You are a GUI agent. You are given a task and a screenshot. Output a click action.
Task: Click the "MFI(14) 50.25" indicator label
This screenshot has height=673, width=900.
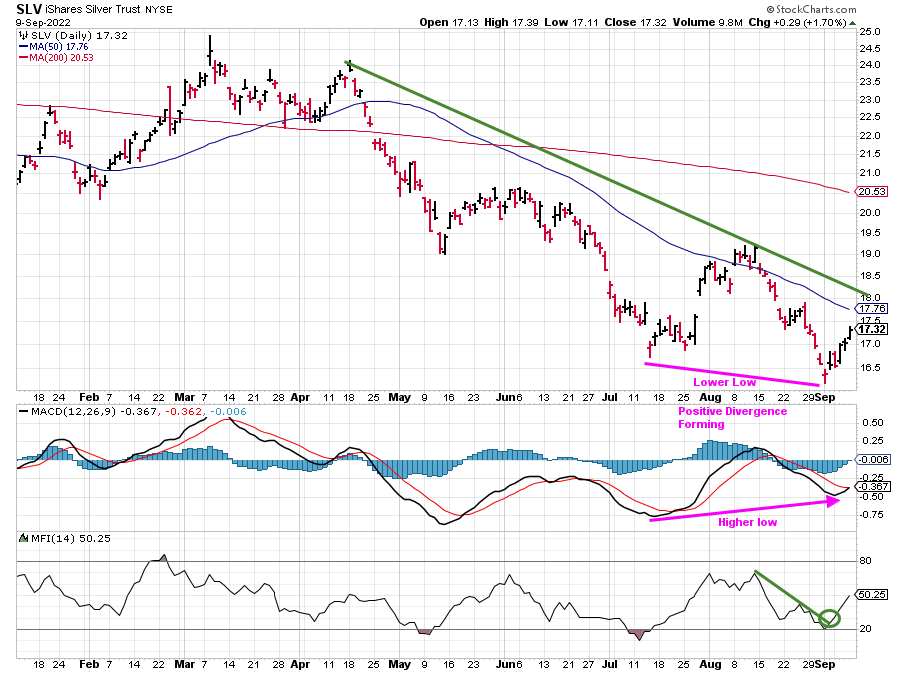pyautogui.click(x=71, y=538)
